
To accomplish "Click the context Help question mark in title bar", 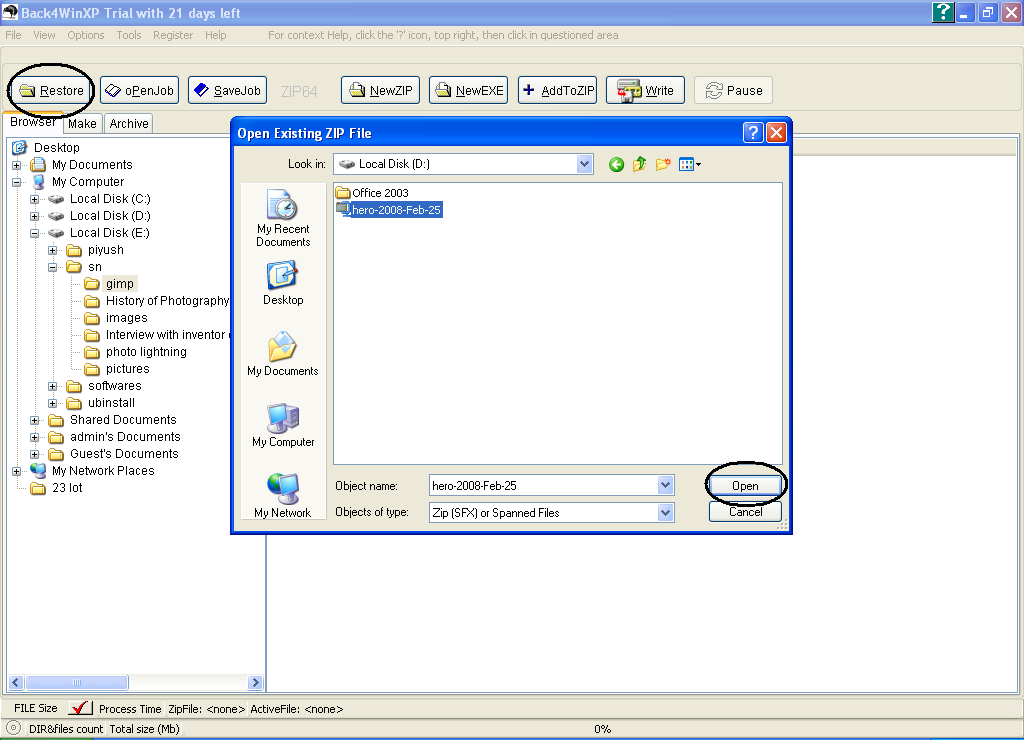I will pos(943,12).
